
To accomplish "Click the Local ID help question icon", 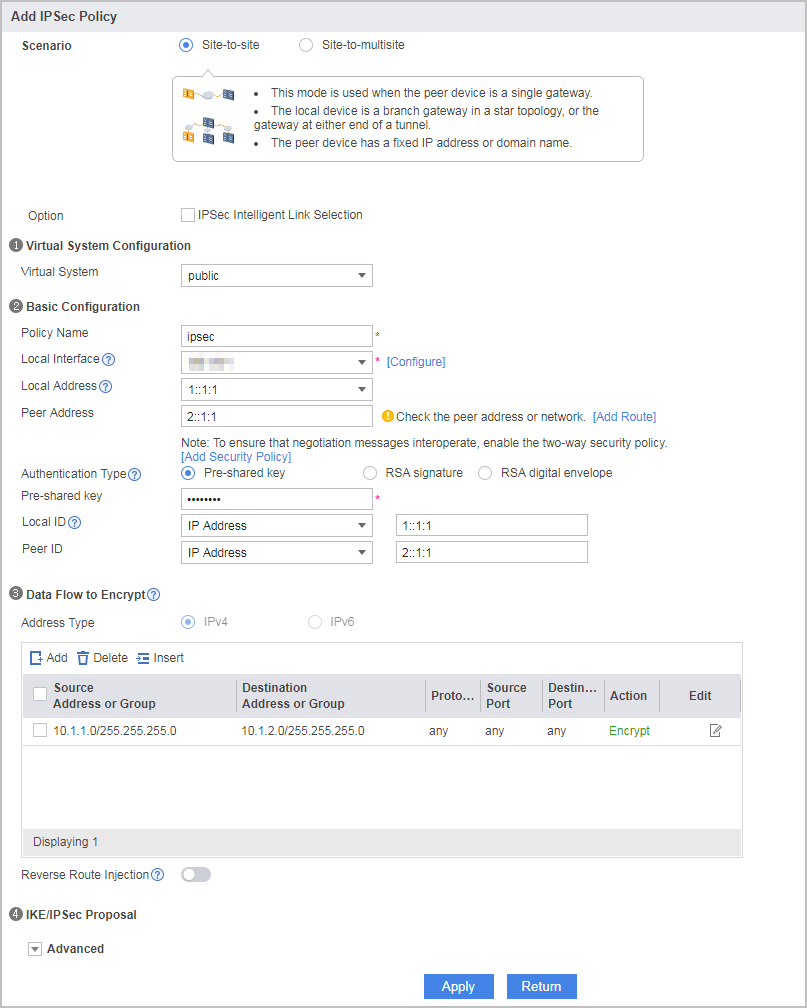I will (x=75, y=523).
